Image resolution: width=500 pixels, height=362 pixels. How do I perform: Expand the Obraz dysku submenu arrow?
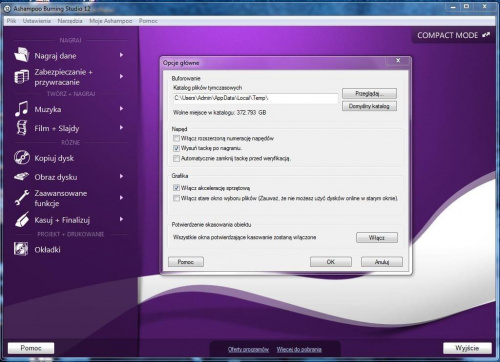[x=122, y=176]
